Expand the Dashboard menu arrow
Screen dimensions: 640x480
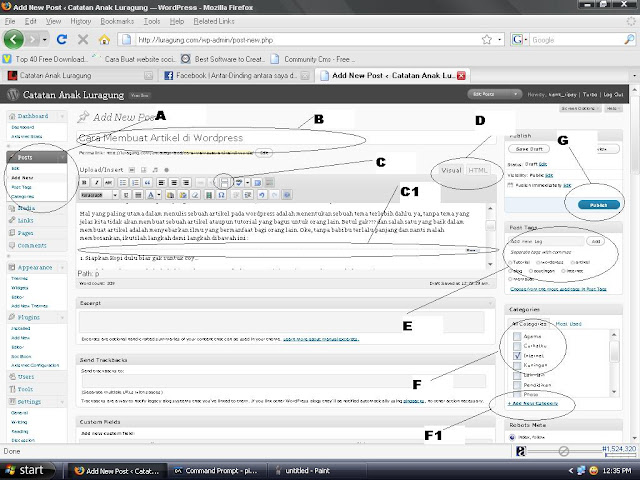coord(62,116)
